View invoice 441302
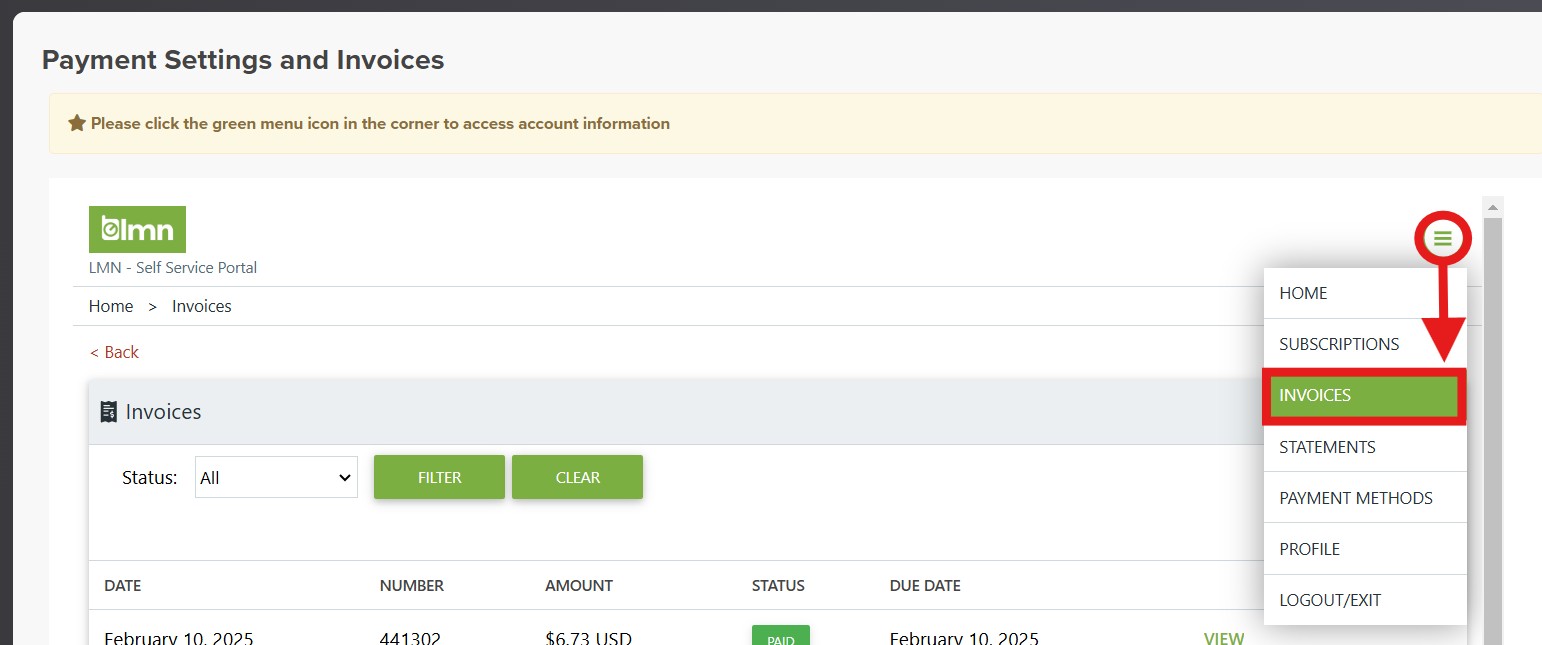The width and height of the screenshot is (1542, 645). click(x=1224, y=638)
